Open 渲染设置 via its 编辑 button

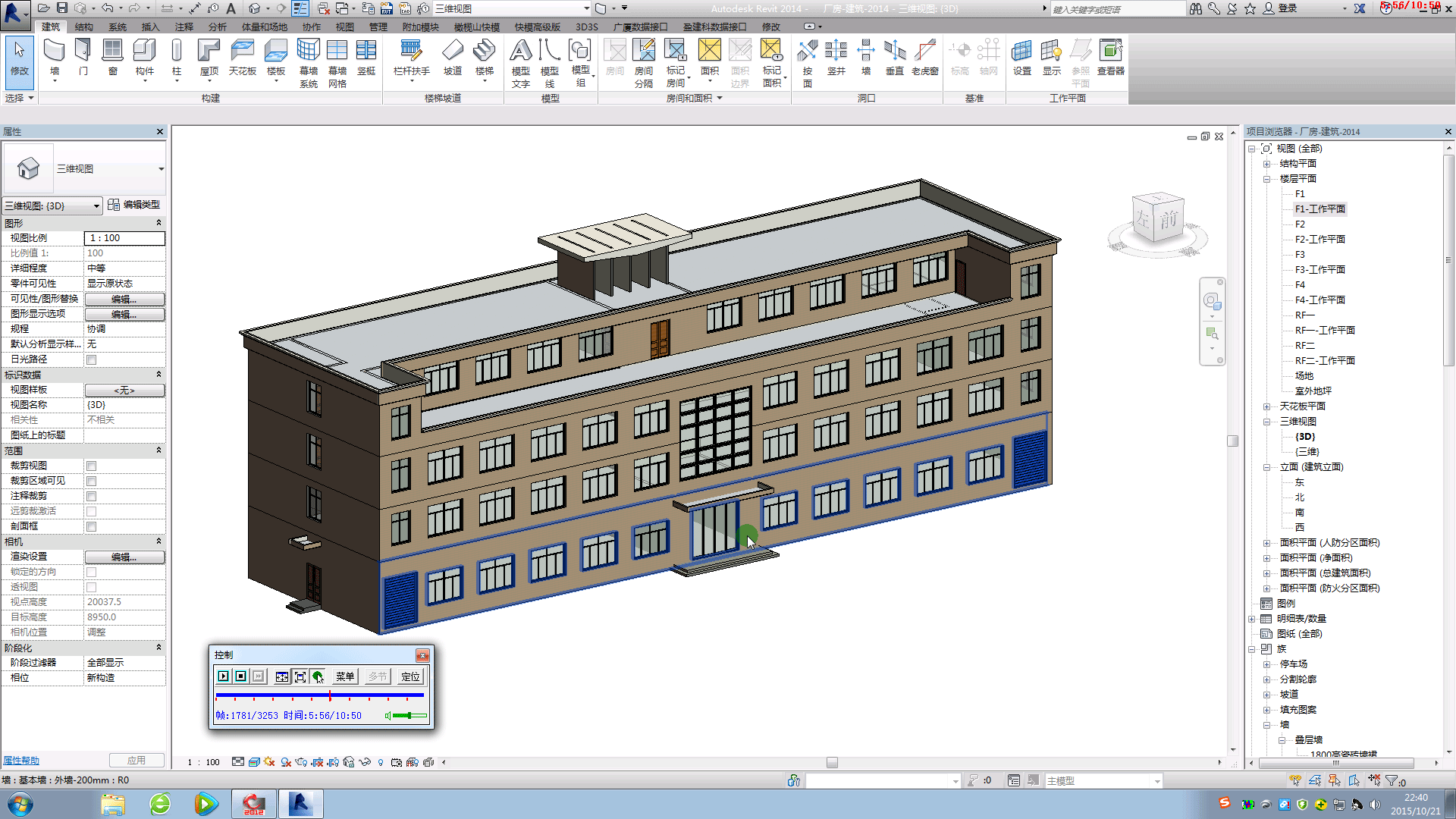pyautogui.click(x=124, y=556)
